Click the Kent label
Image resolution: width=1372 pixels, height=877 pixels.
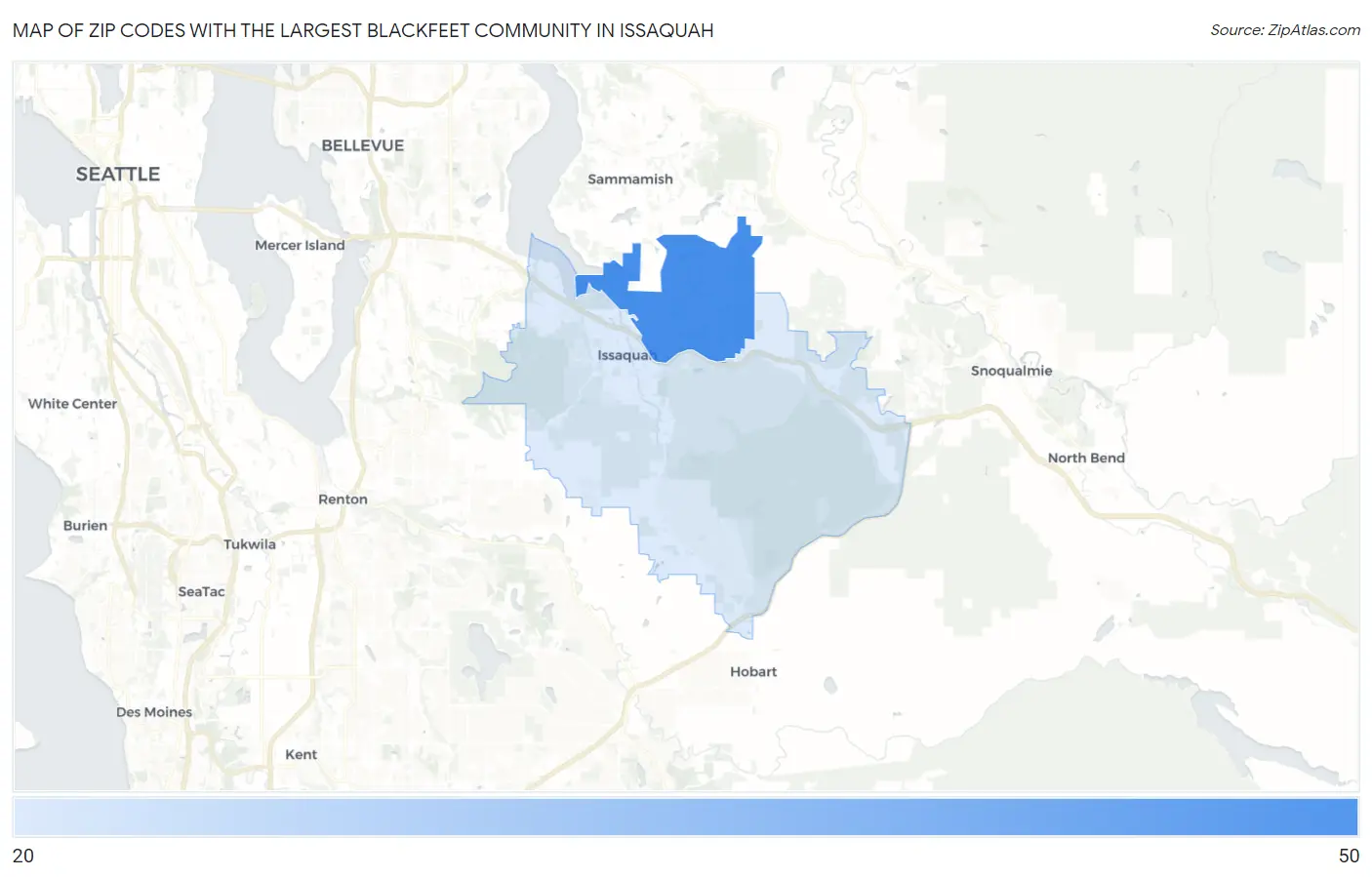(x=301, y=754)
